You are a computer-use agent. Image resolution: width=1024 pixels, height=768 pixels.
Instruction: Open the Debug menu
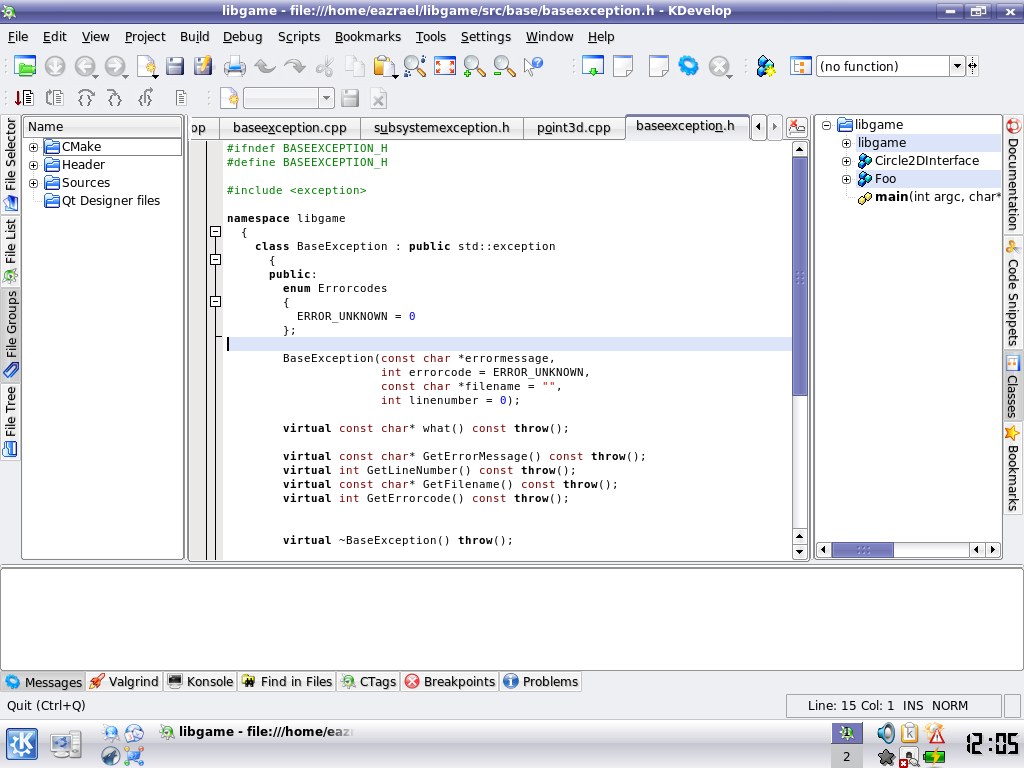point(242,37)
